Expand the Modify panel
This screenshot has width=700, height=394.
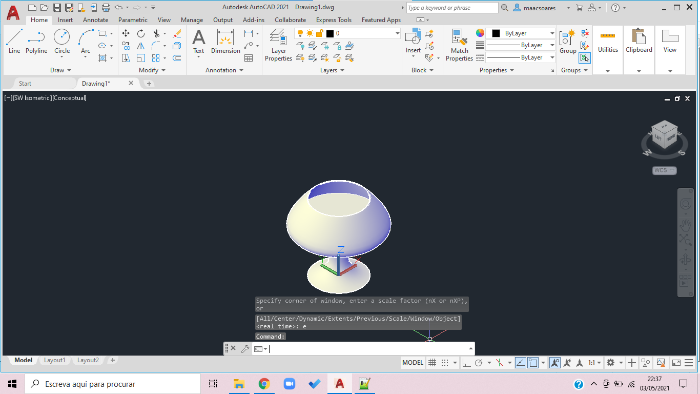[x=152, y=70]
